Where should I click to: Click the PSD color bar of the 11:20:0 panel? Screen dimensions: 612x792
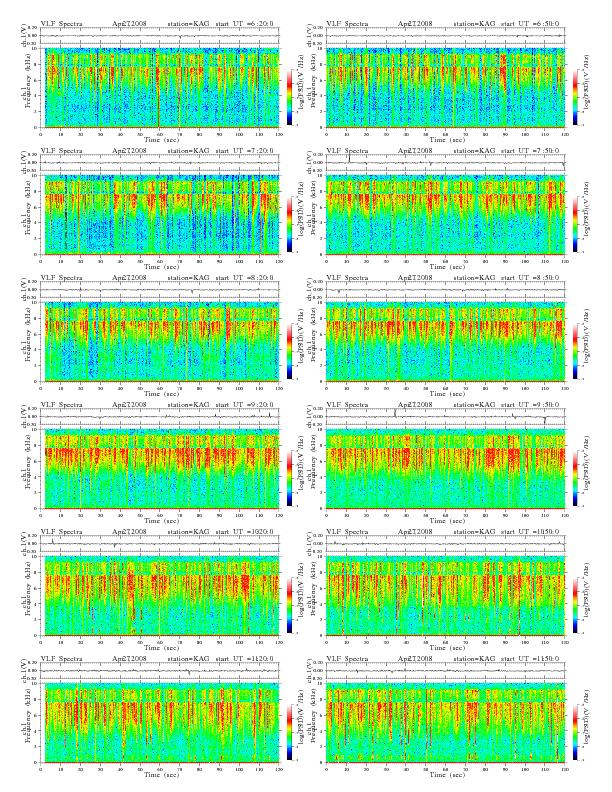290,732
